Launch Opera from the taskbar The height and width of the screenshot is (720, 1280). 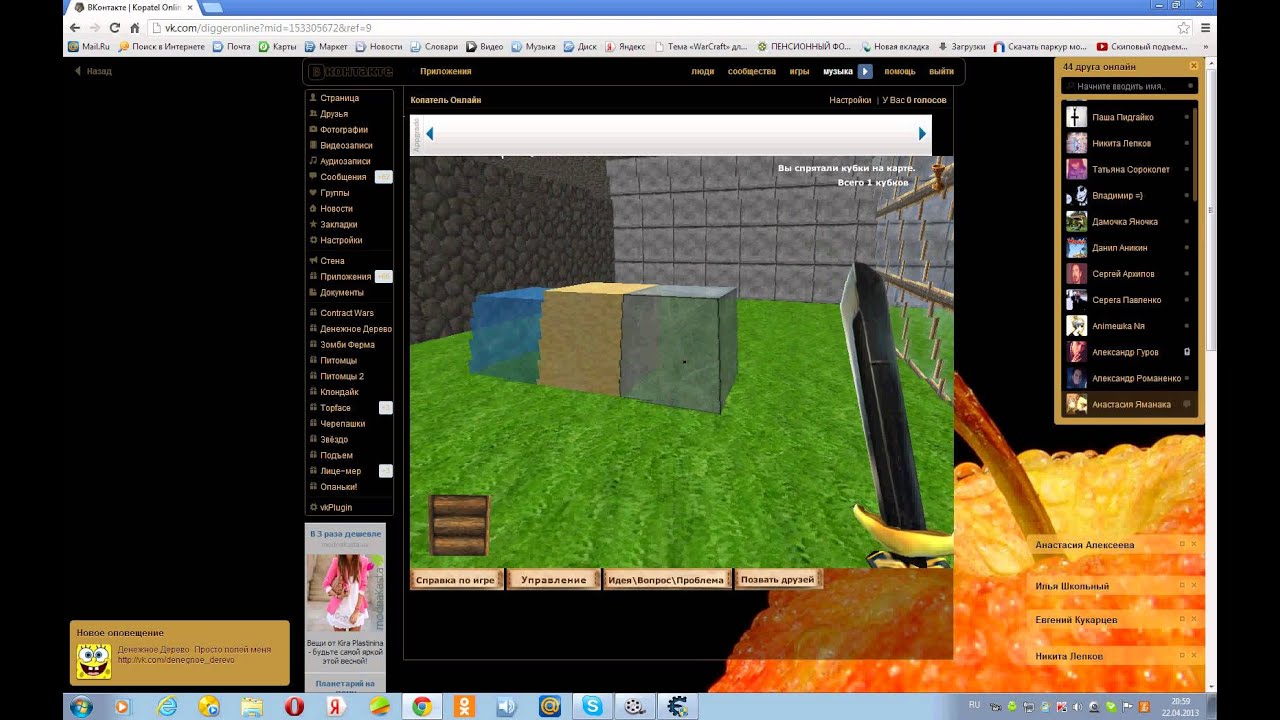pos(294,706)
